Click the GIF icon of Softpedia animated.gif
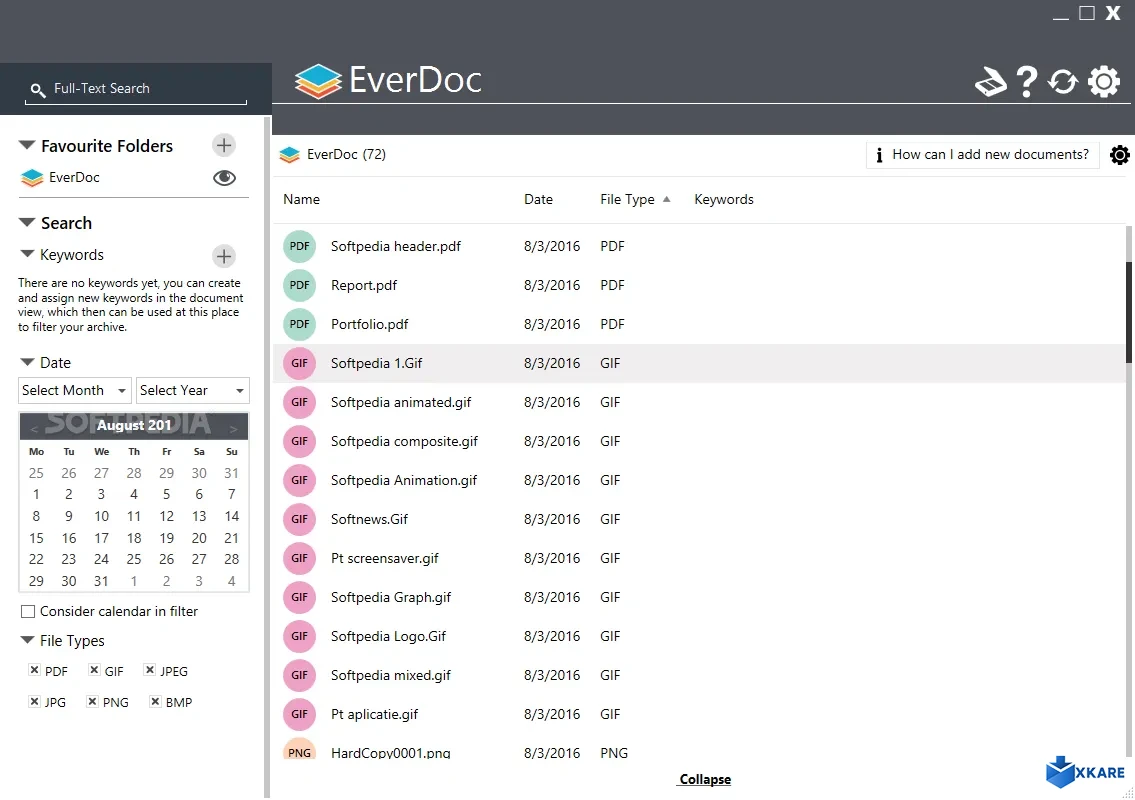Viewport: 1135px width, 800px height. 300,403
